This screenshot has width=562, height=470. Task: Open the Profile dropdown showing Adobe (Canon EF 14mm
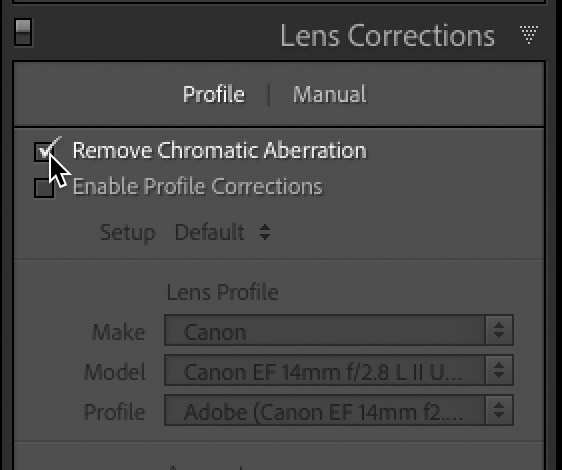pyautogui.click(x=339, y=410)
